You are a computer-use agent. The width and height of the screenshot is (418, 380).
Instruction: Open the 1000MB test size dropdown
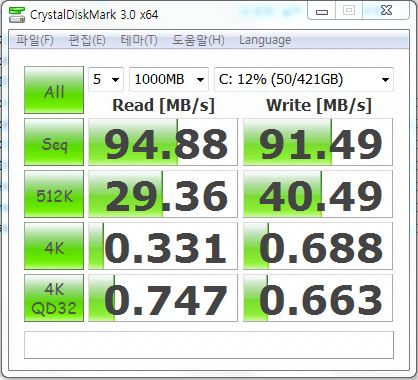169,79
